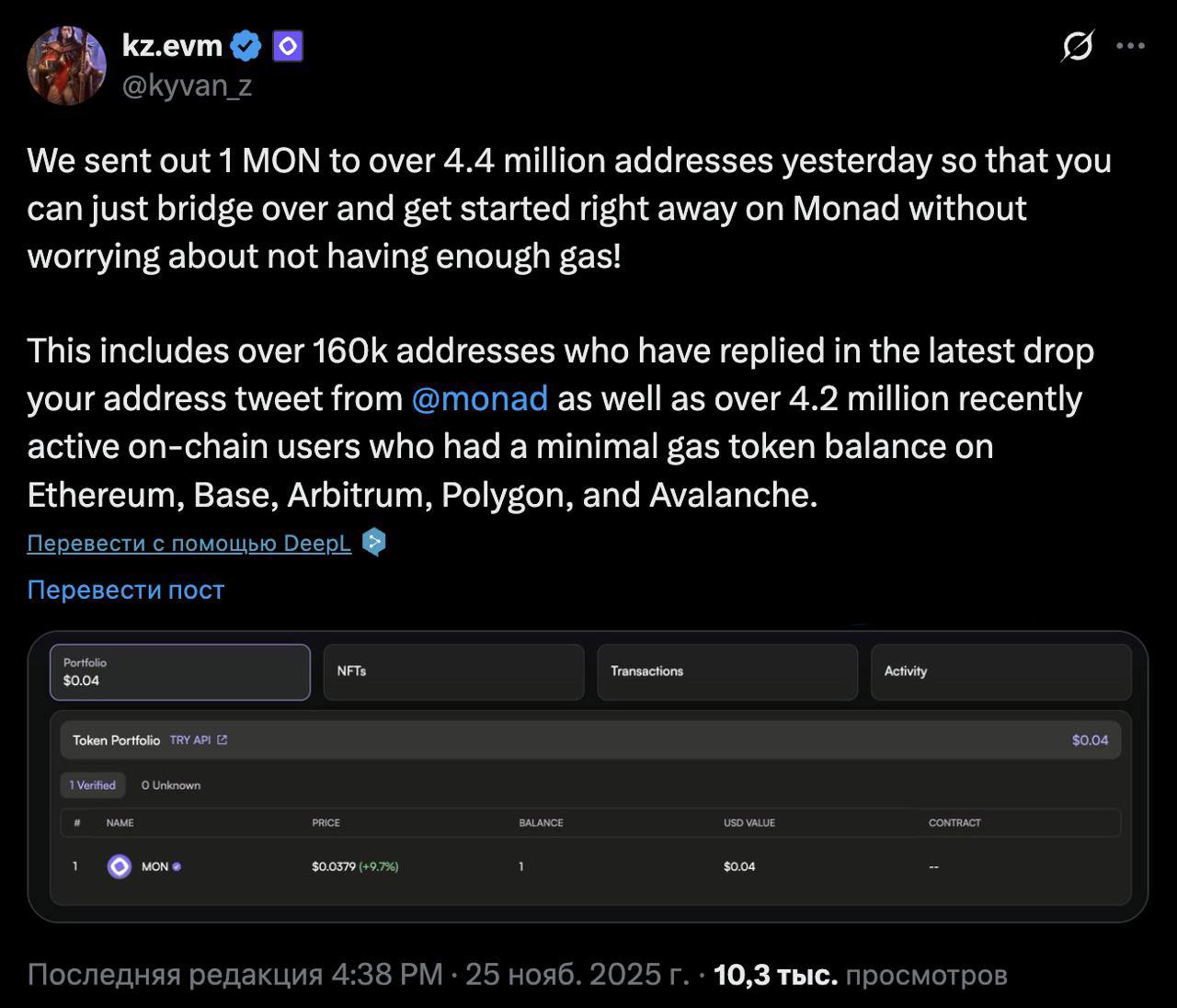Viewport: 1177px width, 1008px height.
Task: Click the 'Перевести с помощью DeepL' link
Action: 189,543
